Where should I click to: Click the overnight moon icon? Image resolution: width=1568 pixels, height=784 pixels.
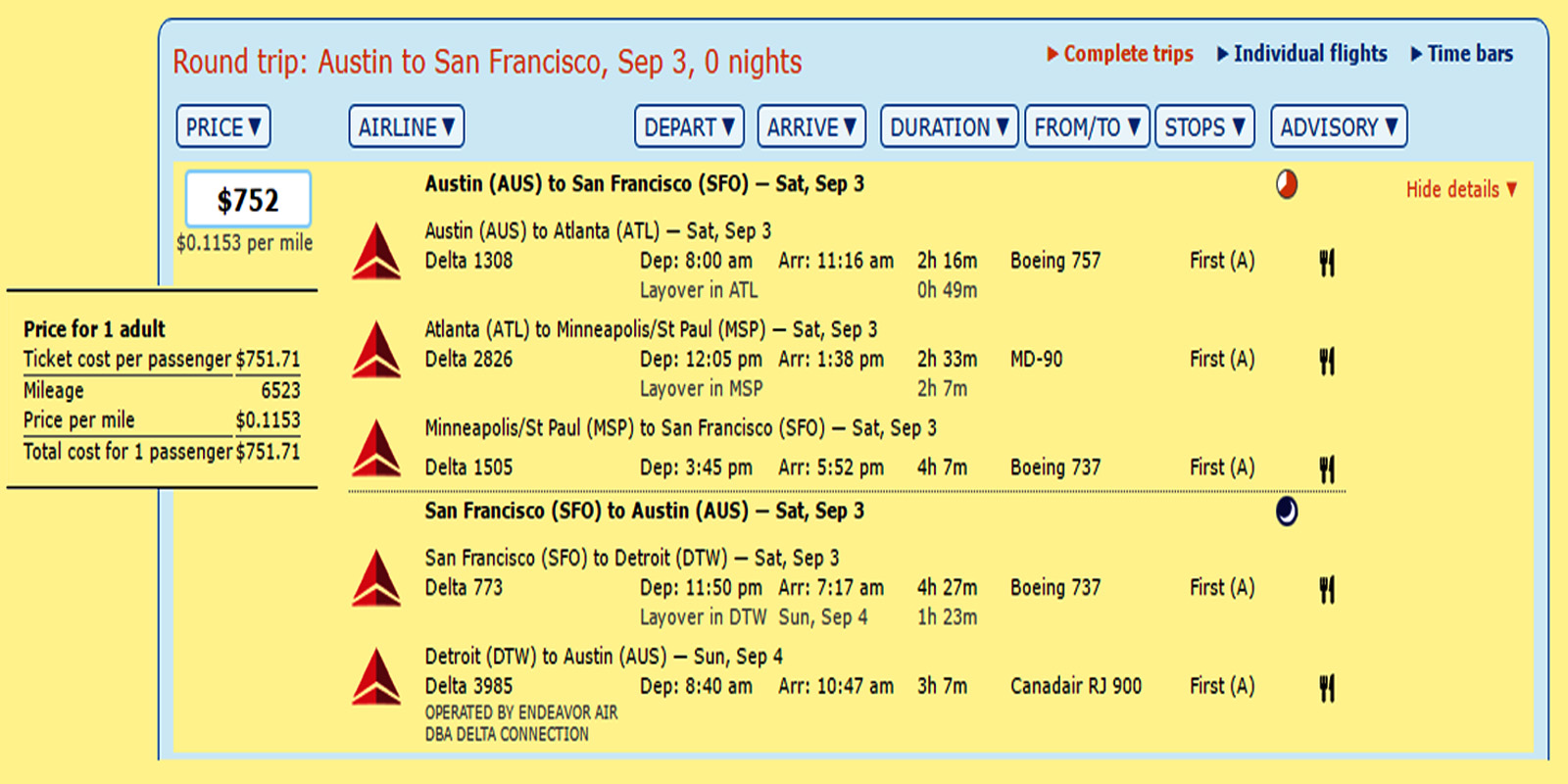[x=1287, y=511]
